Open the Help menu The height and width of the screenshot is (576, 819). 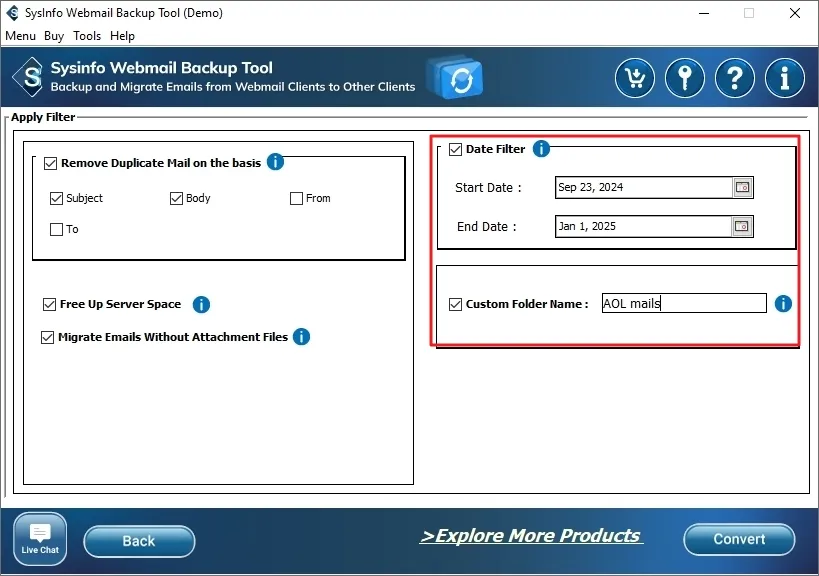coord(122,36)
